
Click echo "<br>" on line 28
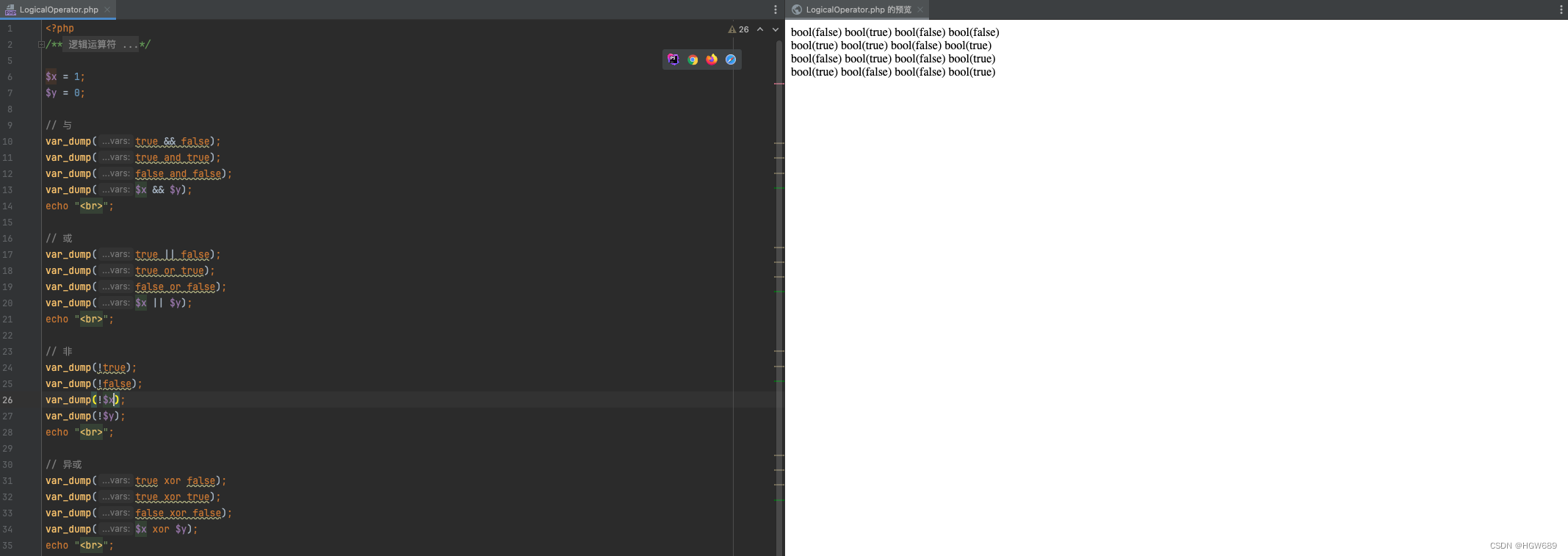tap(79, 433)
